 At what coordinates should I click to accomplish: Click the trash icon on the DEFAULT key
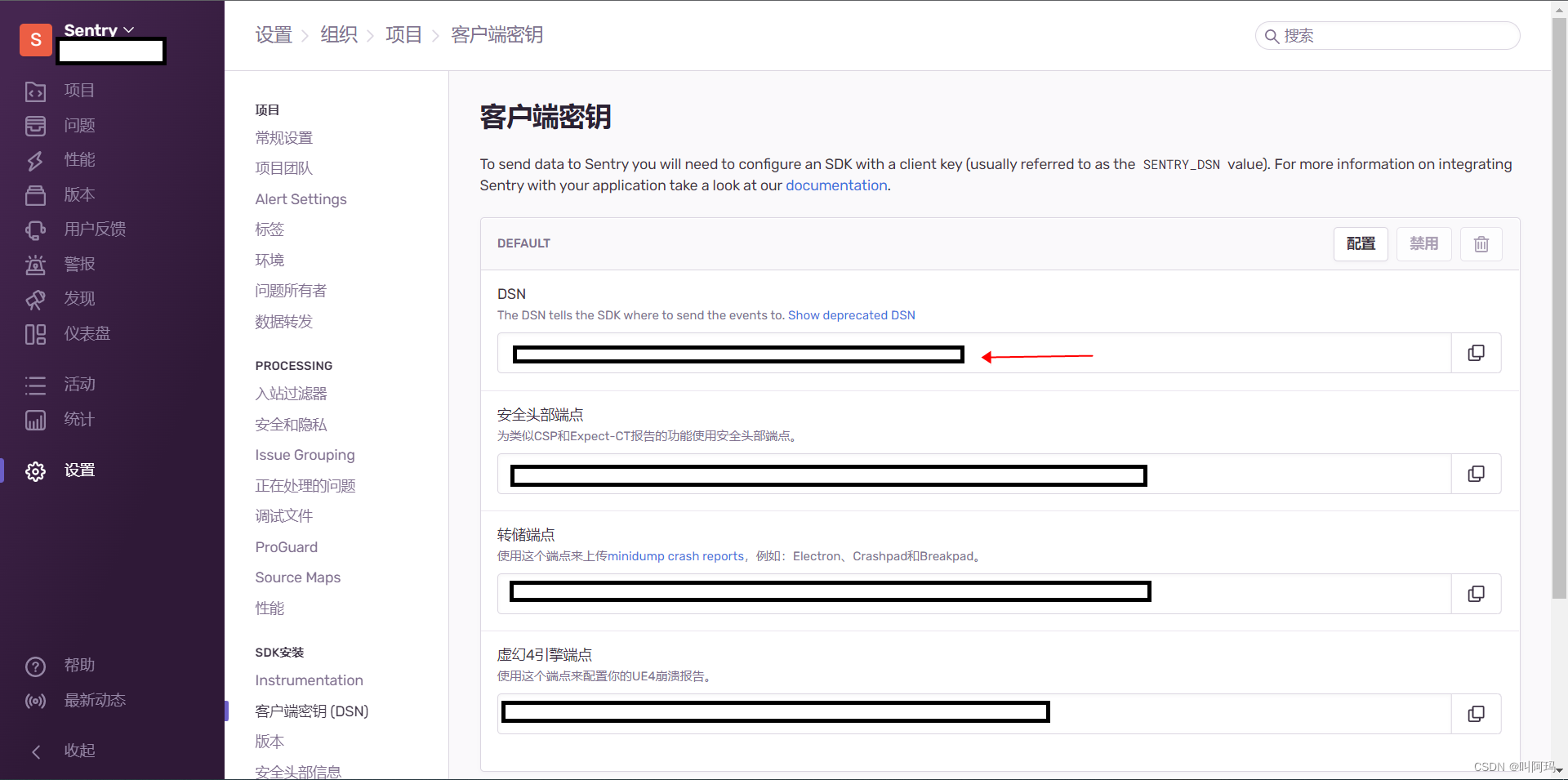(1481, 243)
